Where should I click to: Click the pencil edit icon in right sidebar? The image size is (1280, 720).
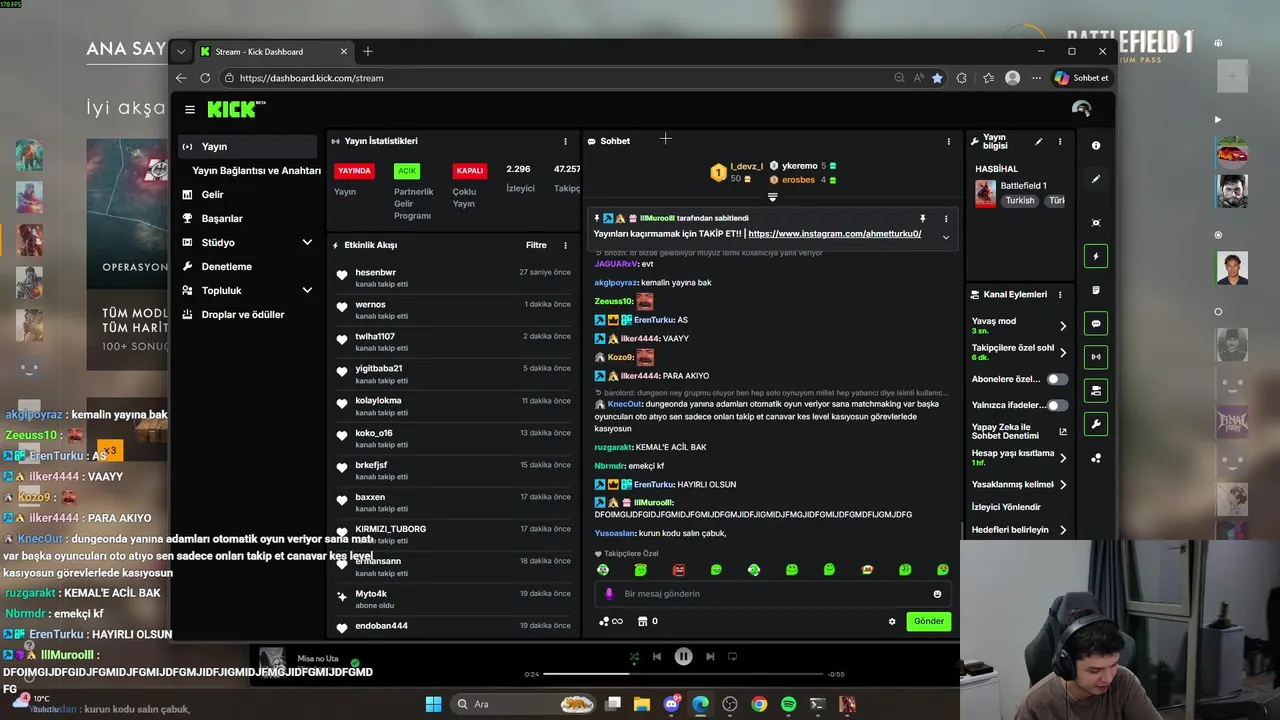(x=1096, y=179)
